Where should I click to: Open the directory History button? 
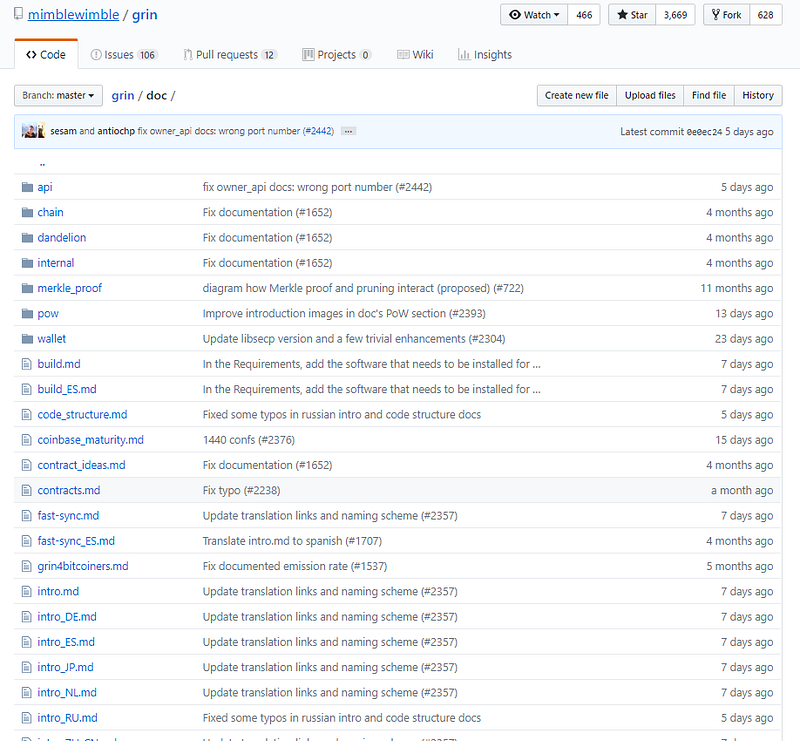758,95
